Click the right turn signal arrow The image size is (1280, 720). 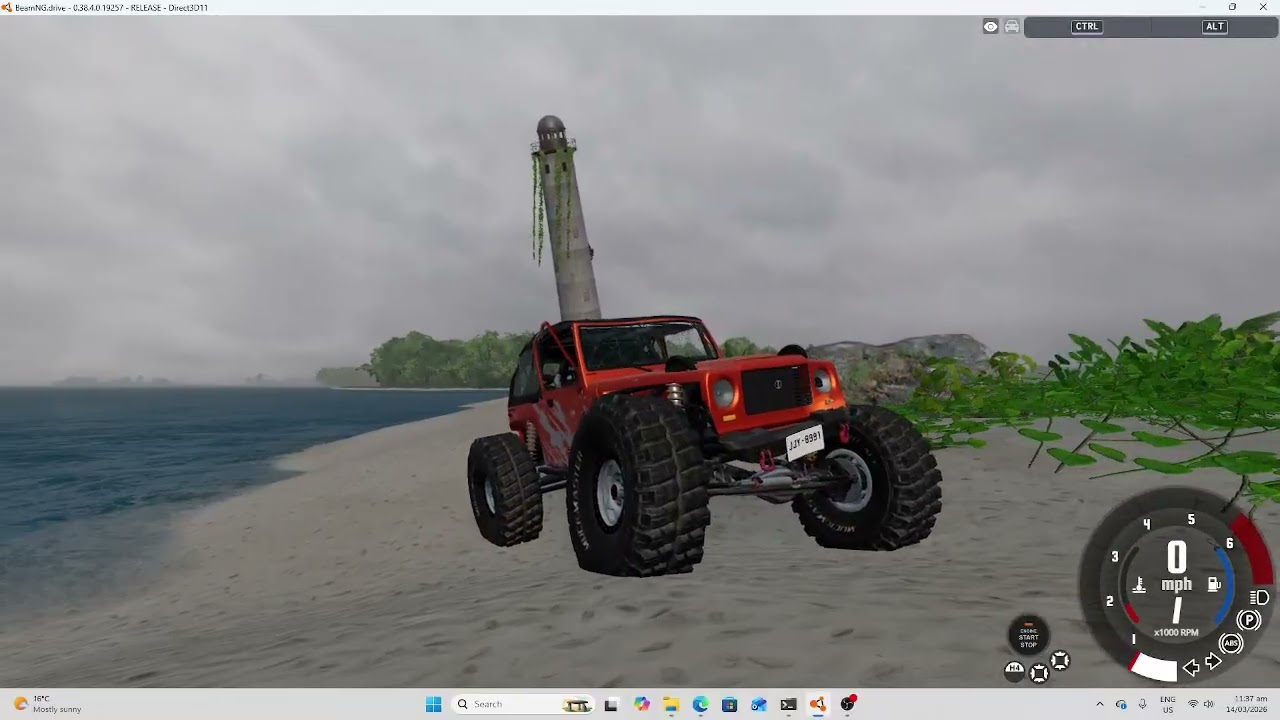pos(1213,662)
